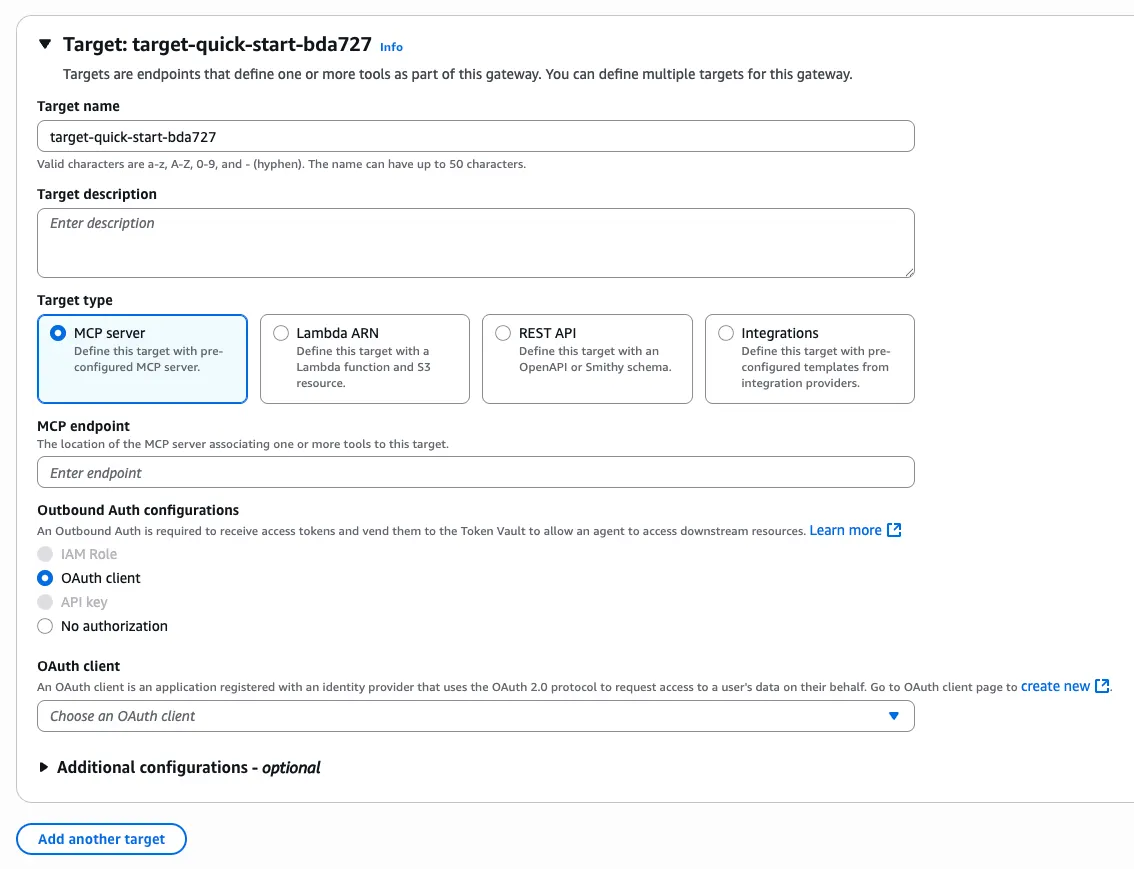Select the MCP server target type
This screenshot has width=1134, height=869.
point(58,333)
